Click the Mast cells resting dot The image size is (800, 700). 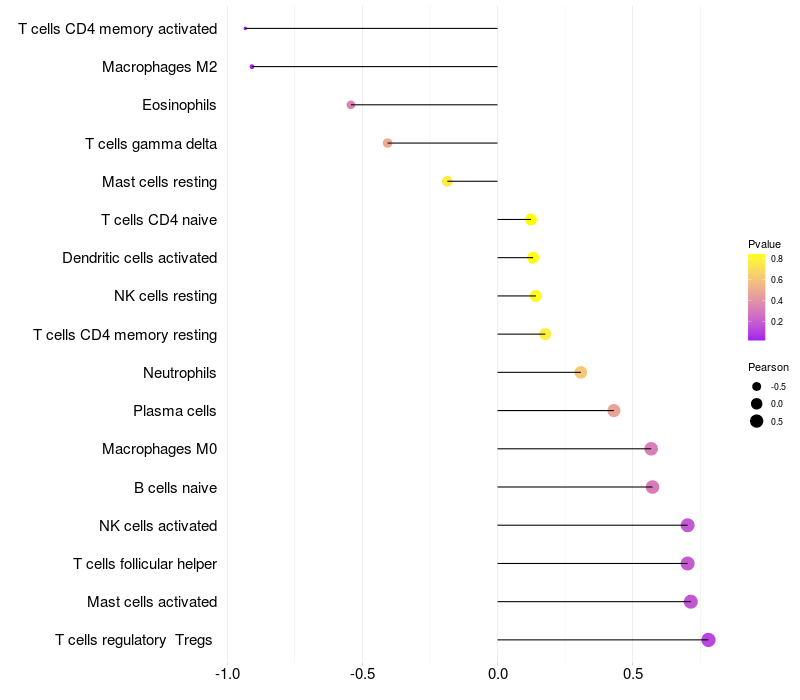[447, 182]
